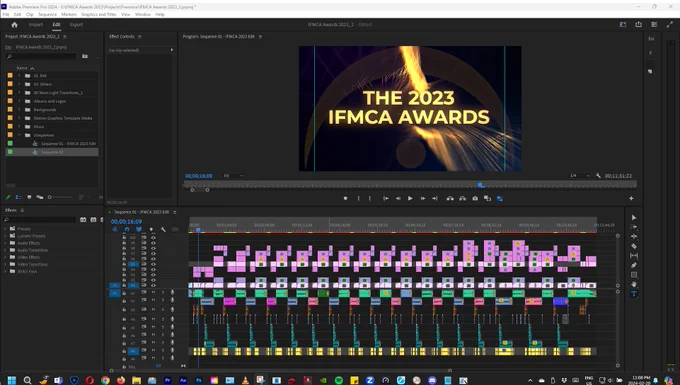Screen dimensions: 680x385
Task: Hide video track V5 with eye icon
Action: click(153, 264)
